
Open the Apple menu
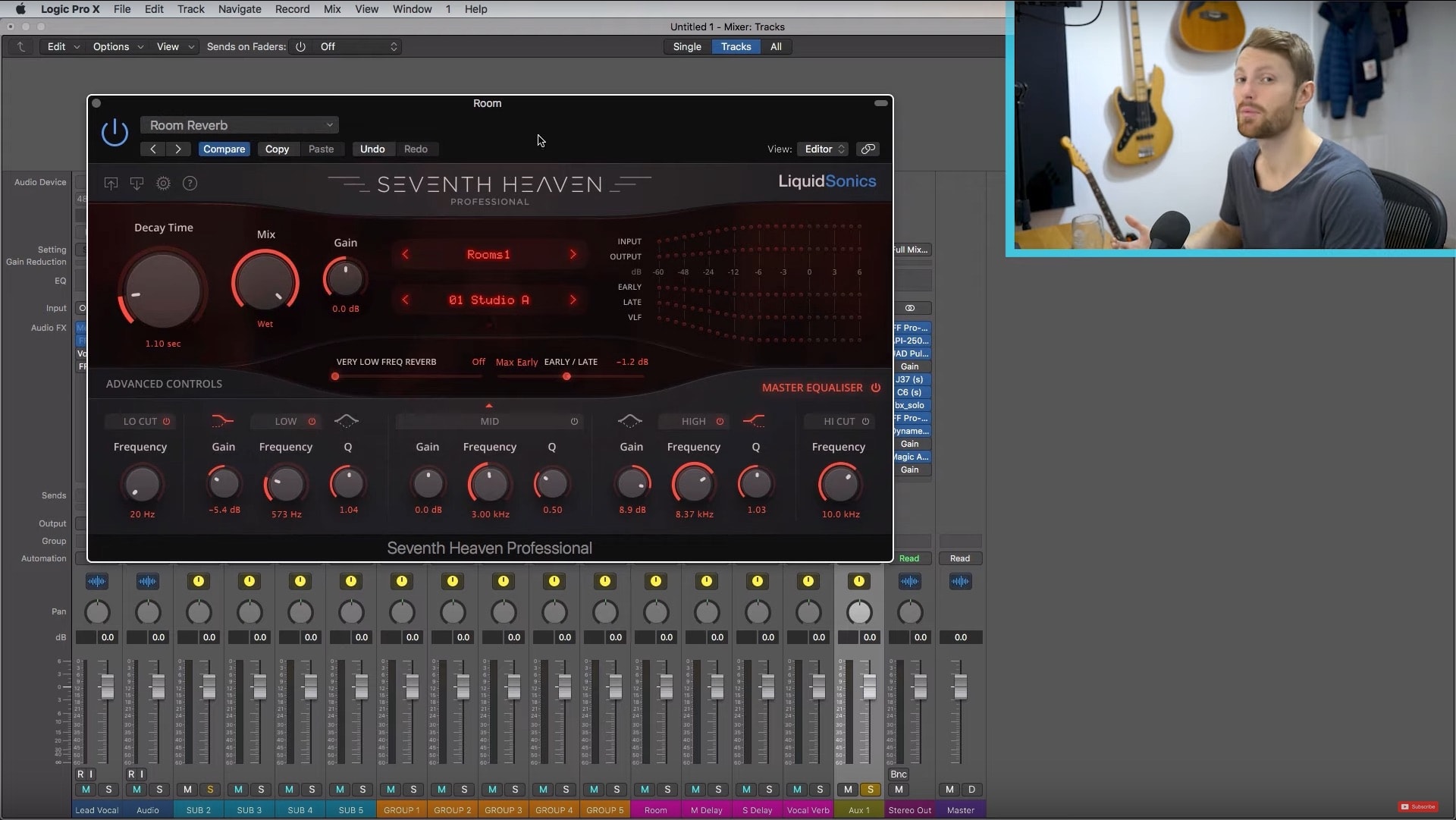(20, 9)
